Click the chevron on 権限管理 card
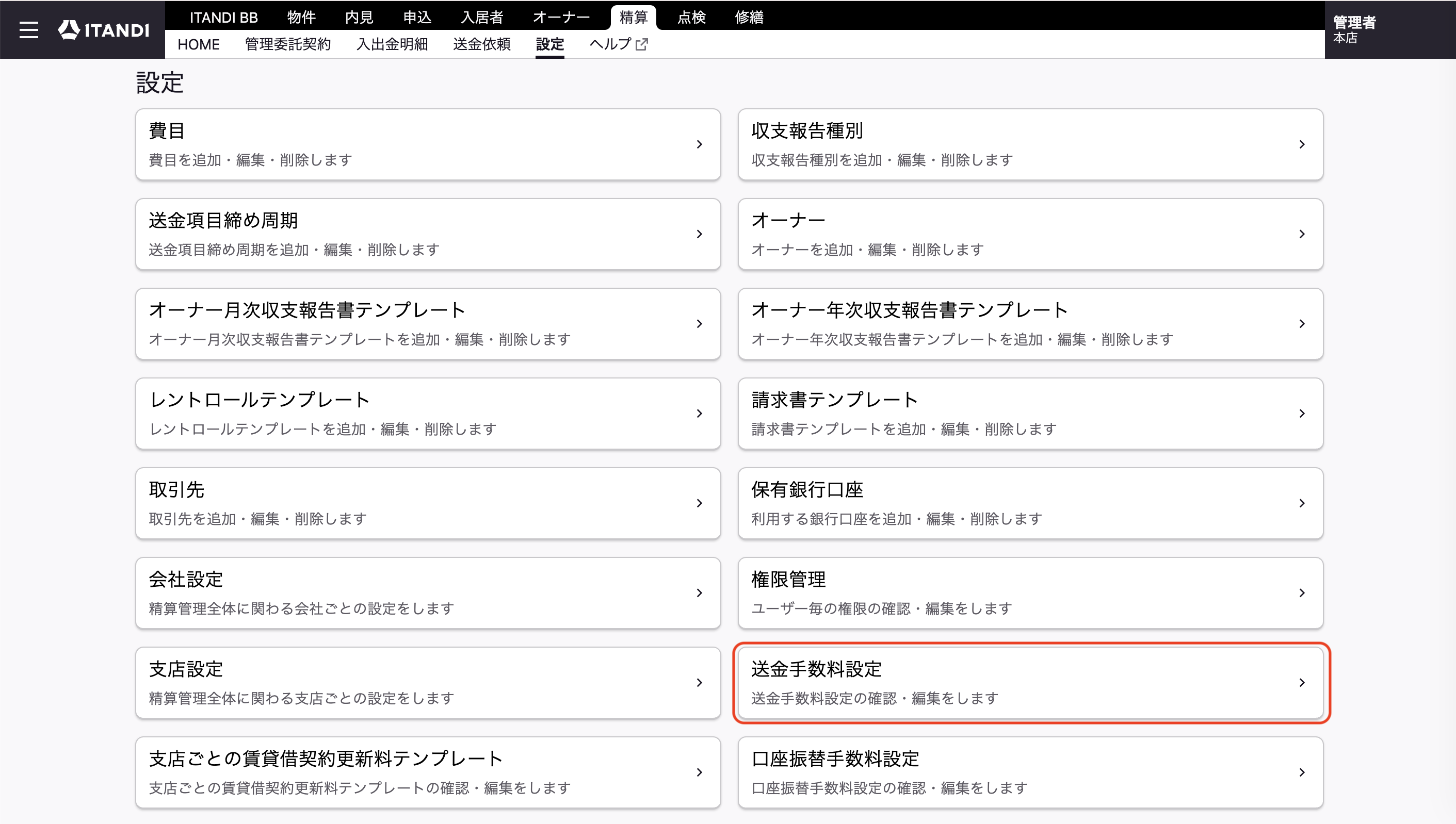This screenshot has height=824, width=1456. coord(1301,592)
